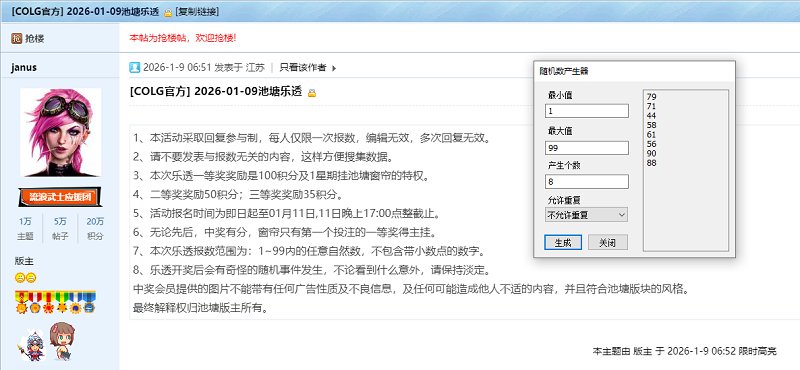Select the generated number 58
800x370 pixels.
(651, 125)
